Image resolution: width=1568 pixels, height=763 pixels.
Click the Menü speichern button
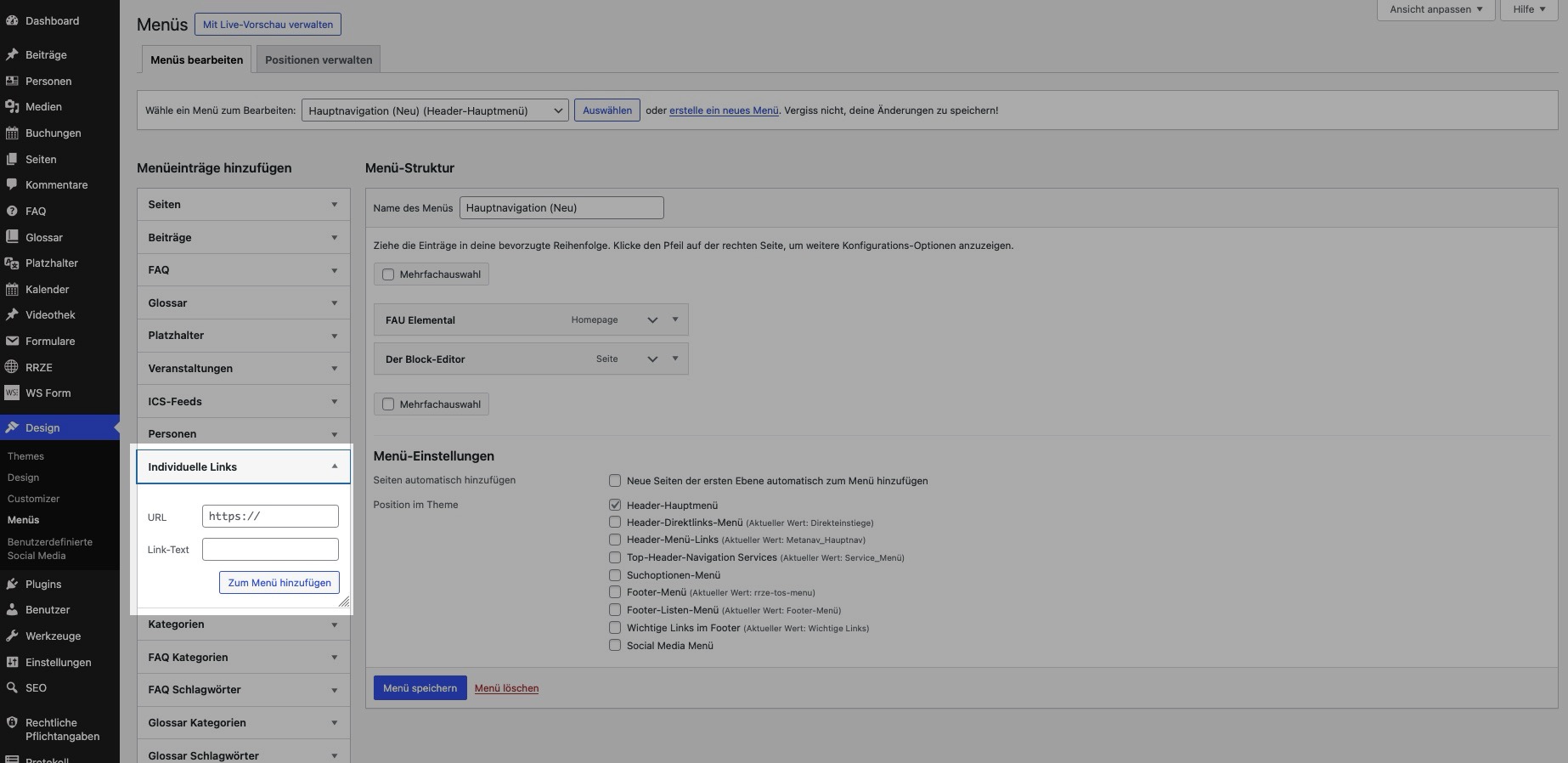coord(420,687)
